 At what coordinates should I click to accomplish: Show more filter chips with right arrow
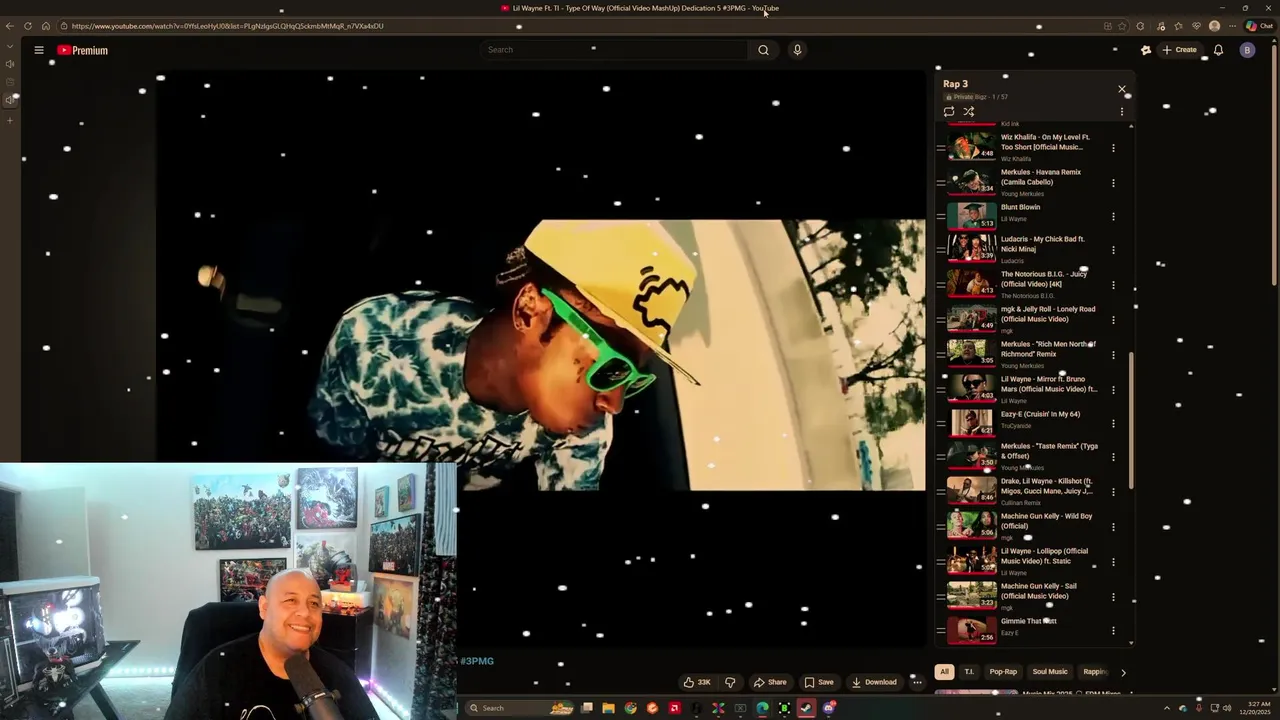1123,672
